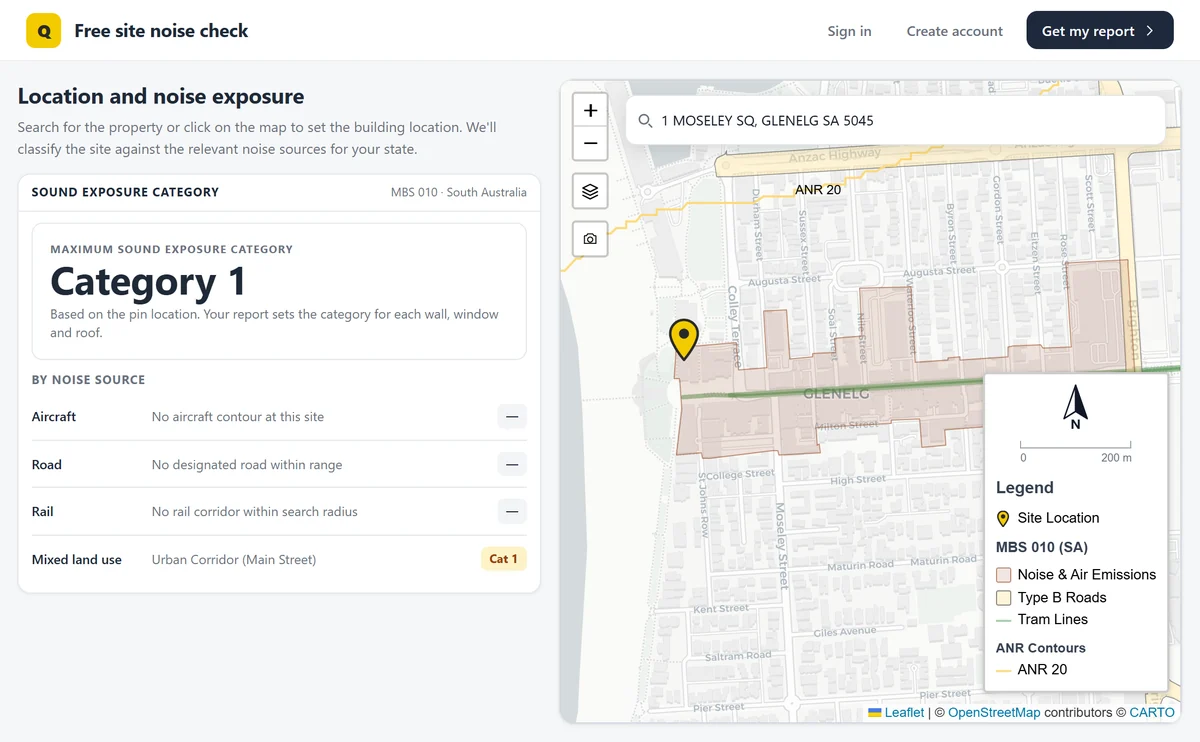The width and height of the screenshot is (1200, 742).
Task: Open the Create account link
Action: click(954, 31)
